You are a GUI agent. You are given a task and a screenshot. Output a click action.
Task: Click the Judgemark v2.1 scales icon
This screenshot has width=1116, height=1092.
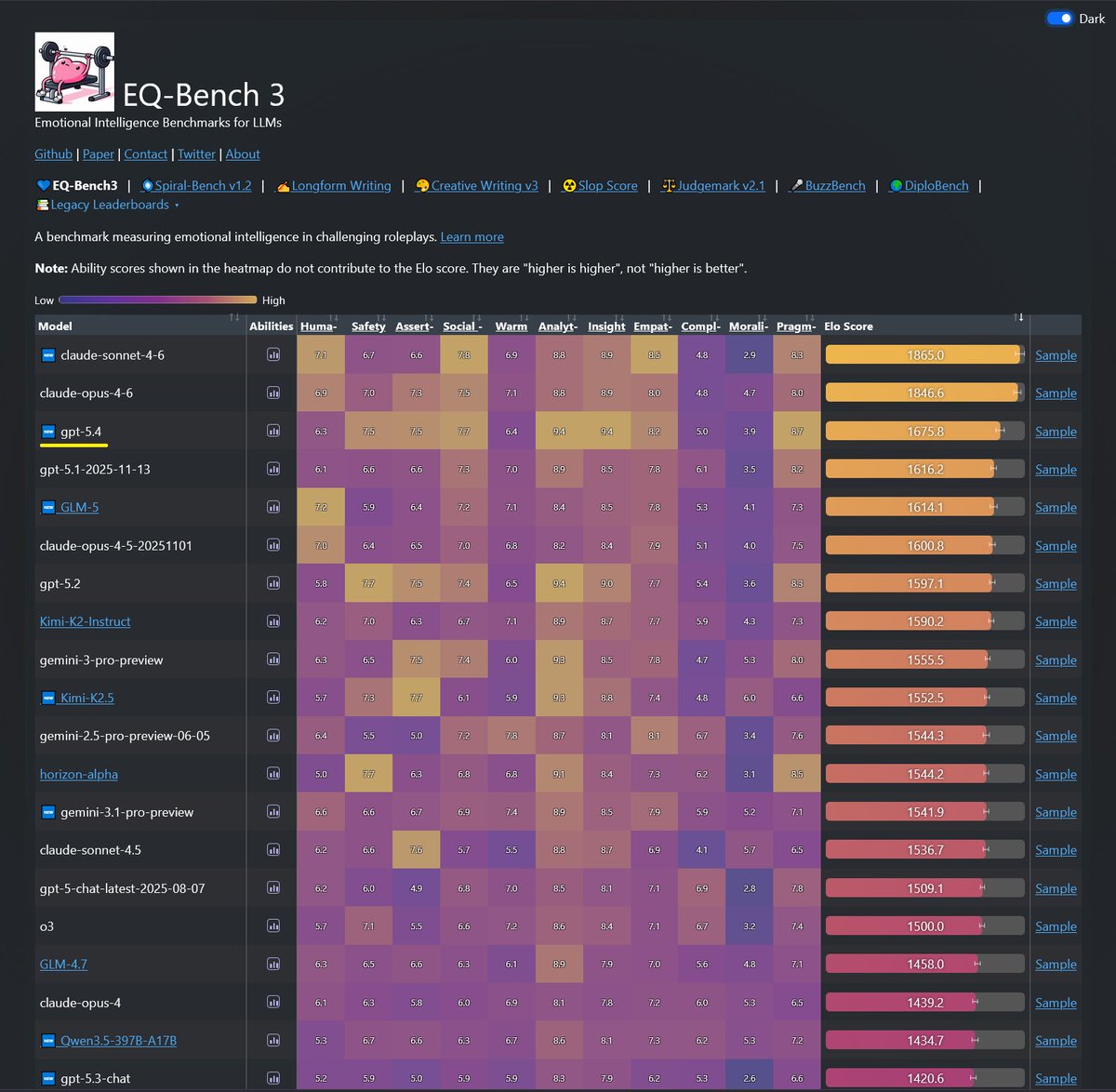pos(668,185)
